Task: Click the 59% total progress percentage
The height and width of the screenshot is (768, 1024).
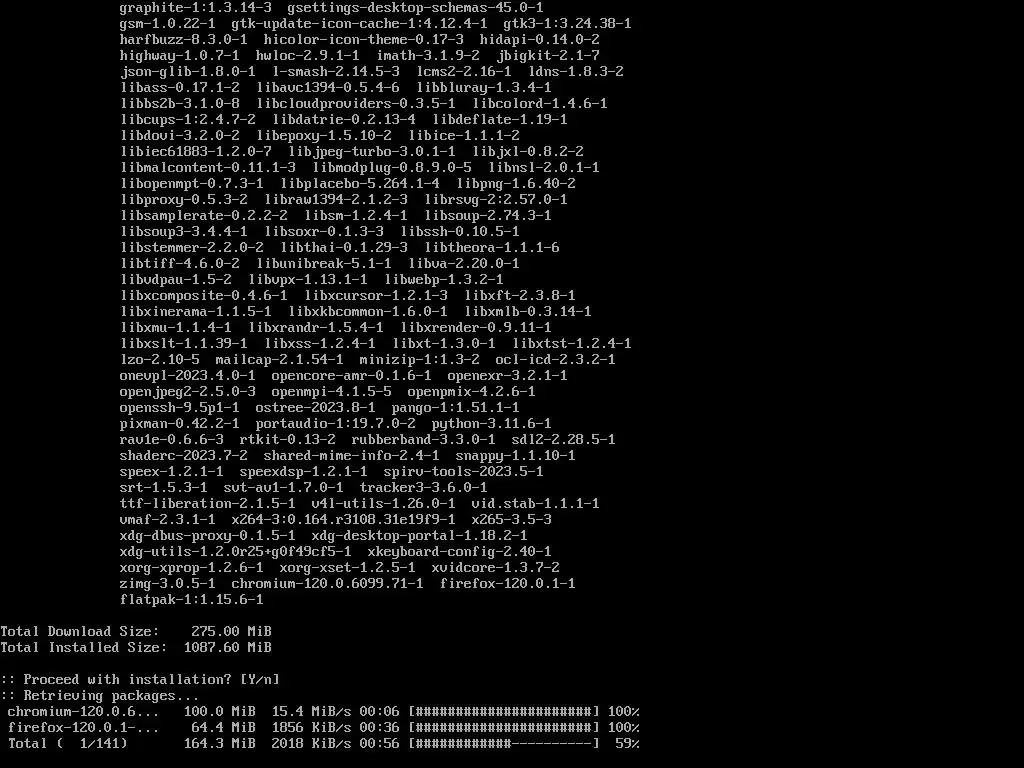Action: click(x=627, y=743)
